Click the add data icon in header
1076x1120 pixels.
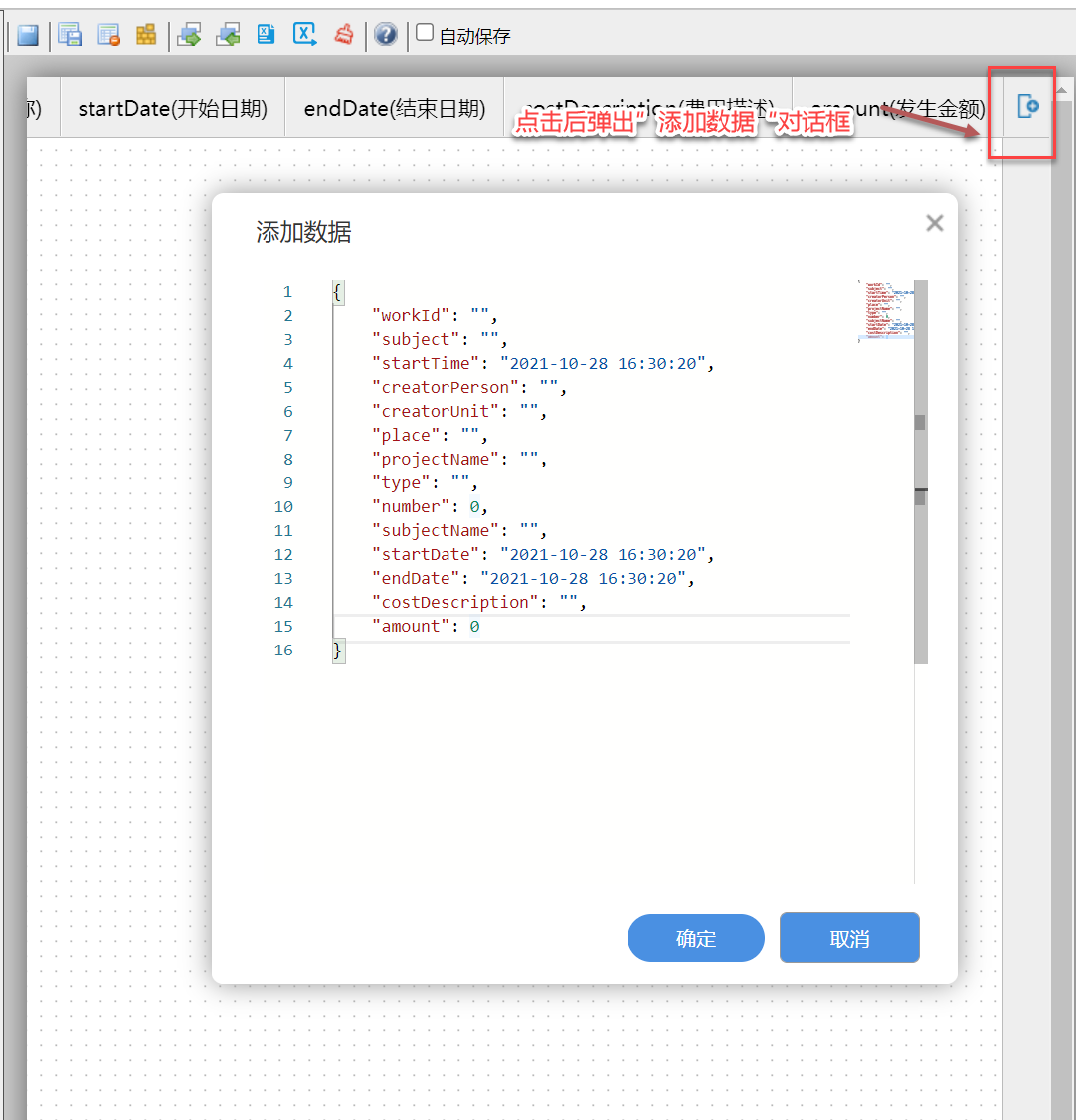pos(1028,107)
